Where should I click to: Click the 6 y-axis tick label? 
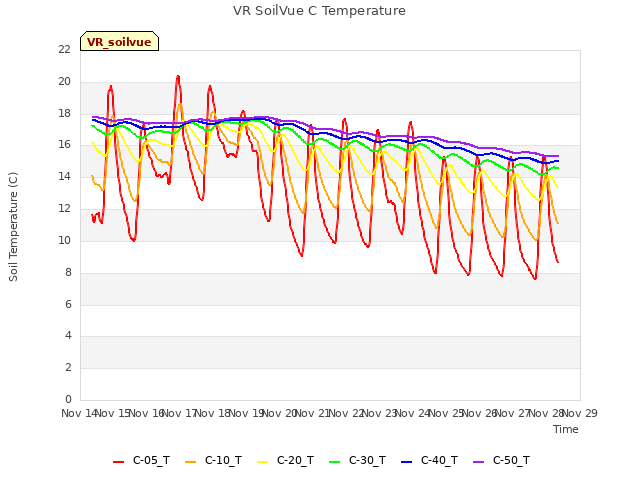tap(68, 304)
